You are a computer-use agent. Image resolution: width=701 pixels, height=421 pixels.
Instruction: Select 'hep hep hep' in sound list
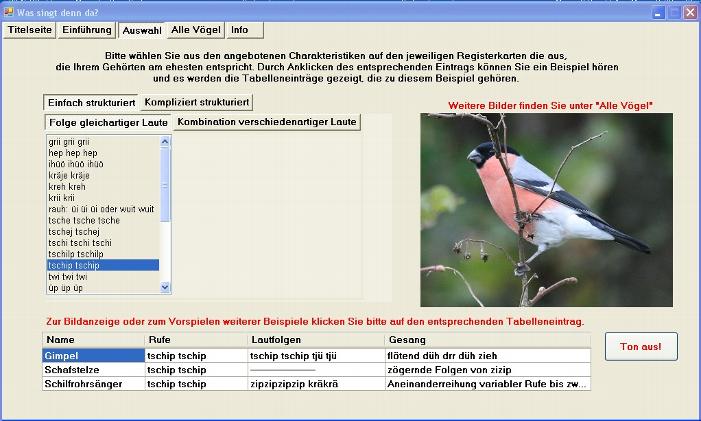pos(75,153)
